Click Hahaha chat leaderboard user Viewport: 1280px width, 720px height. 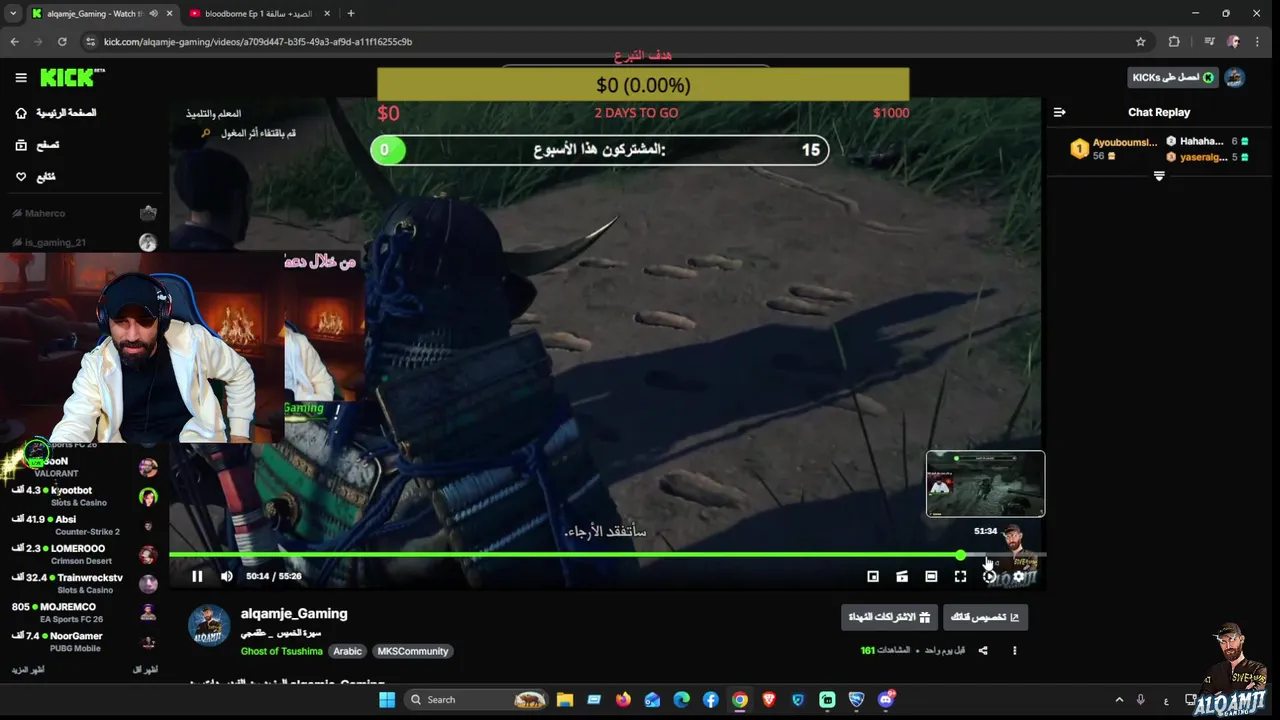coord(1207,142)
